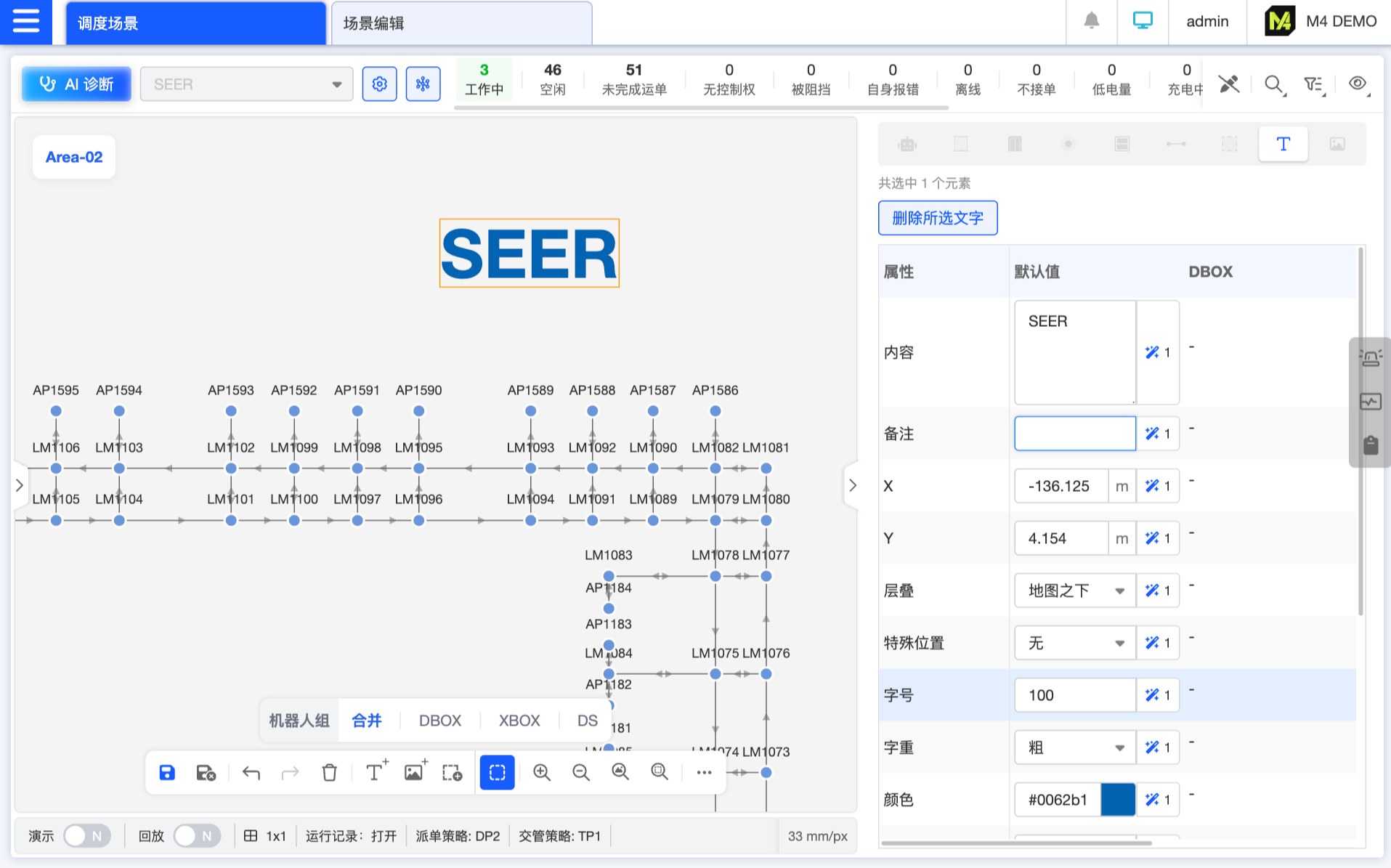The width and height of the screenshot is (1391, 868).
Task: Select the XBOX tab in the popup
Action: [518, 720]
